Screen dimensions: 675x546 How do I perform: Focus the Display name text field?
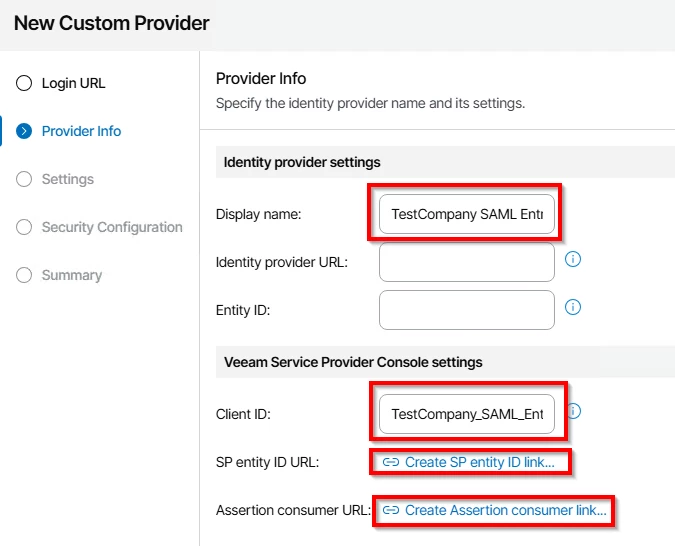click(x=466, y=214)
